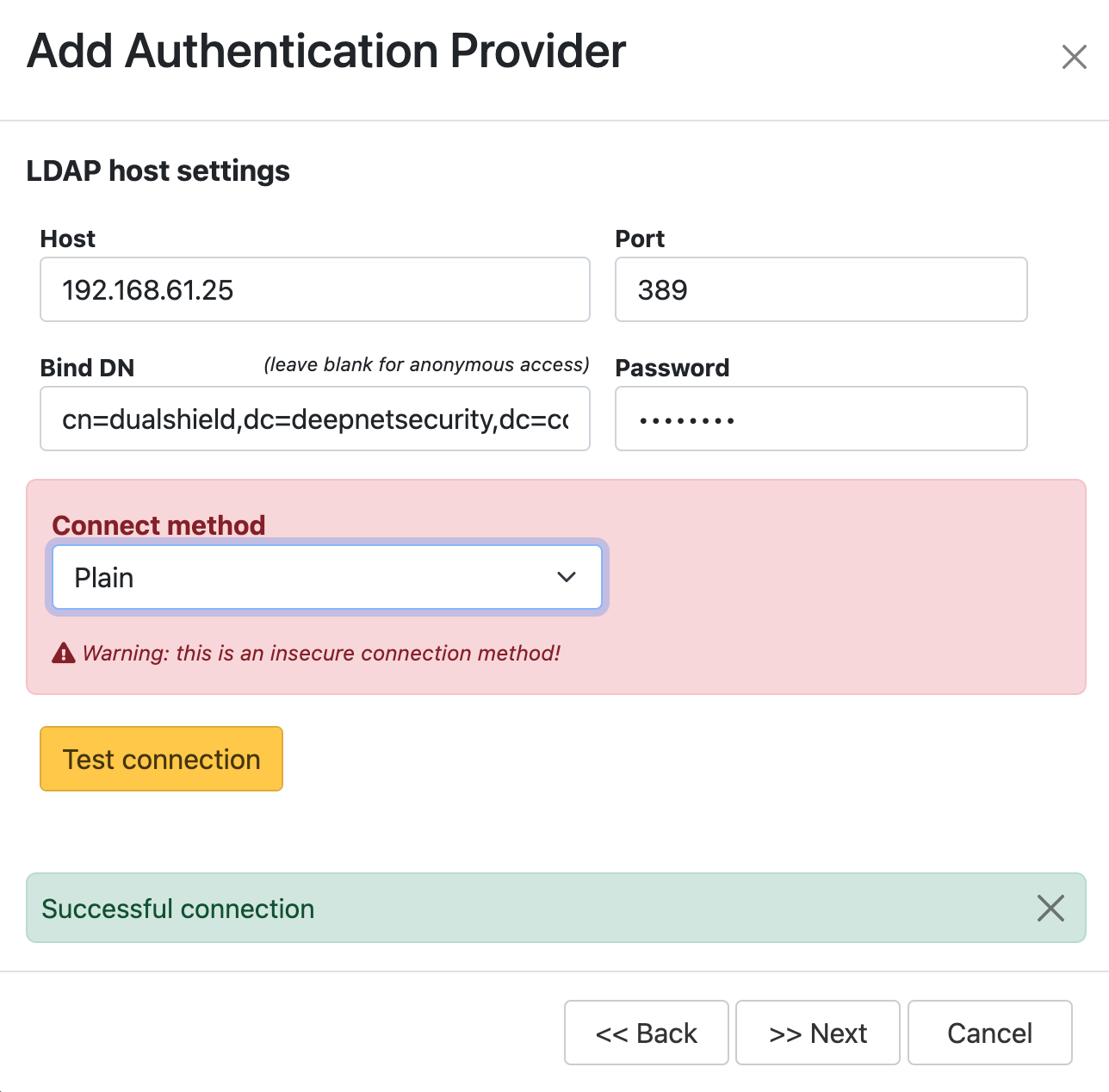Focus the Host input field
The width and height of the screenshot is (1109, 1092).
tap(314, 290)
